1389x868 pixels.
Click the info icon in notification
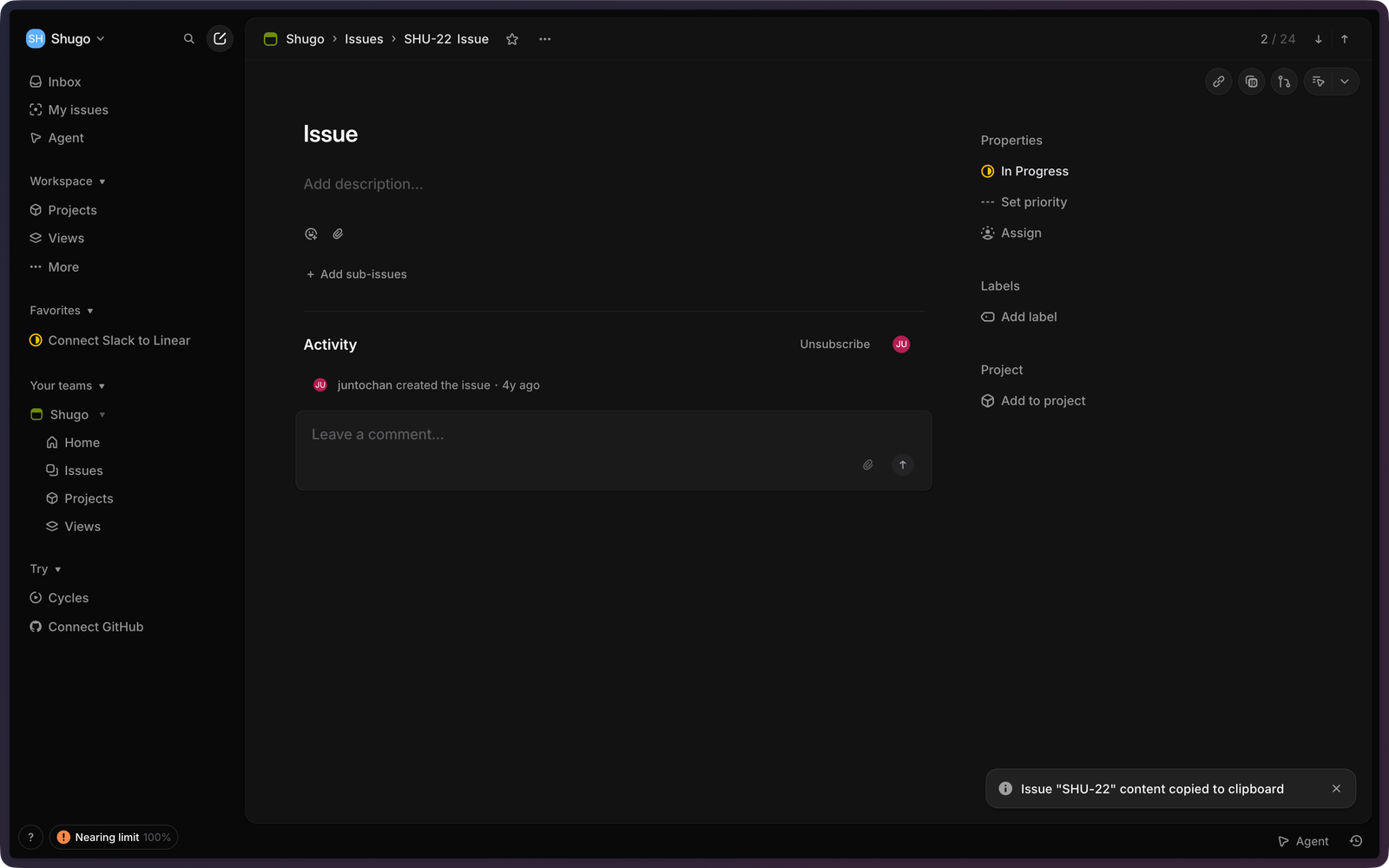(1005, 789)
